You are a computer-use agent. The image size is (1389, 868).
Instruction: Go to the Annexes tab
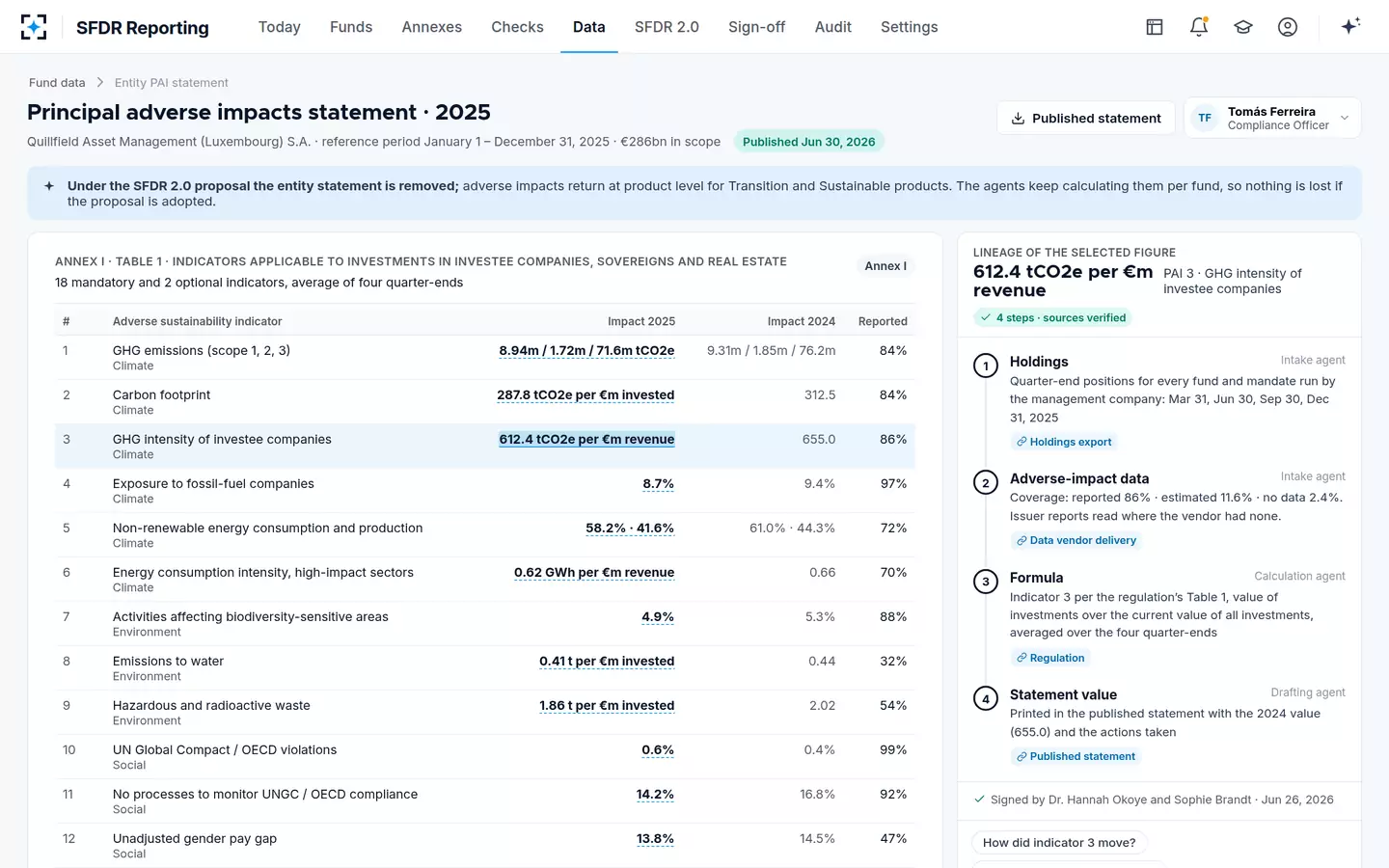pos(432,27)
